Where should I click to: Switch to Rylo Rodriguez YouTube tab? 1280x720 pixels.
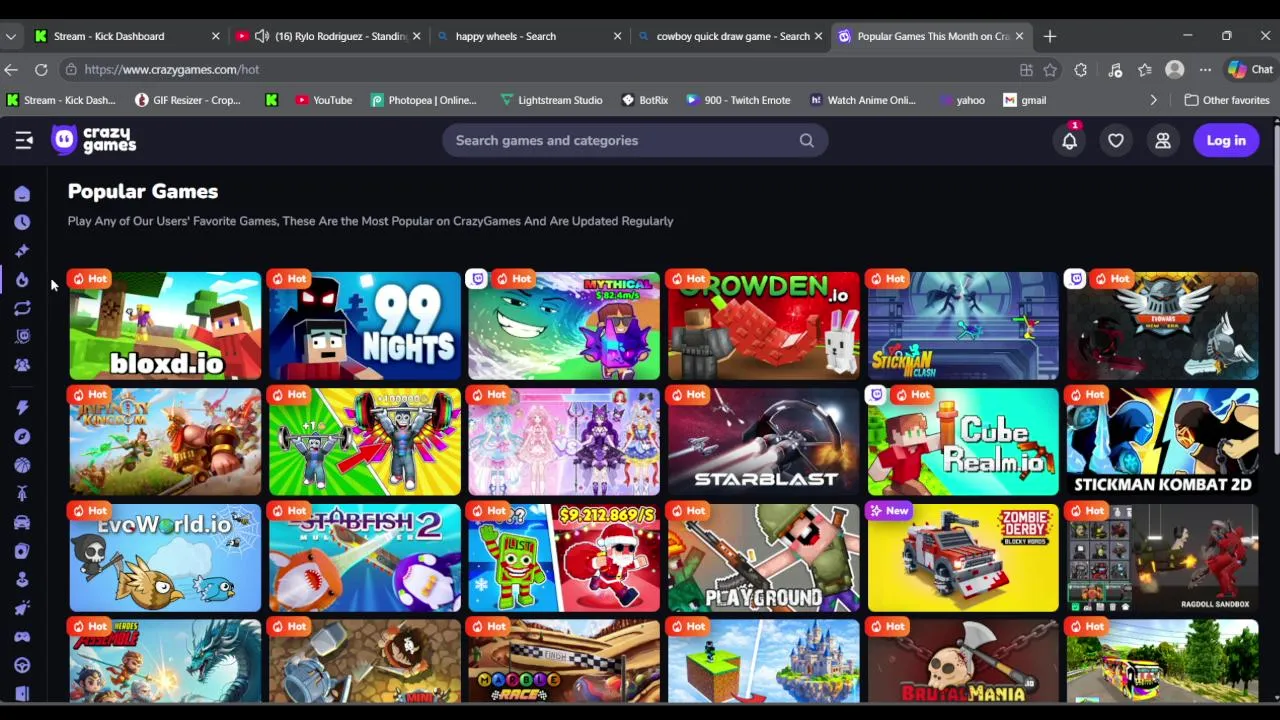pos(329,36)
